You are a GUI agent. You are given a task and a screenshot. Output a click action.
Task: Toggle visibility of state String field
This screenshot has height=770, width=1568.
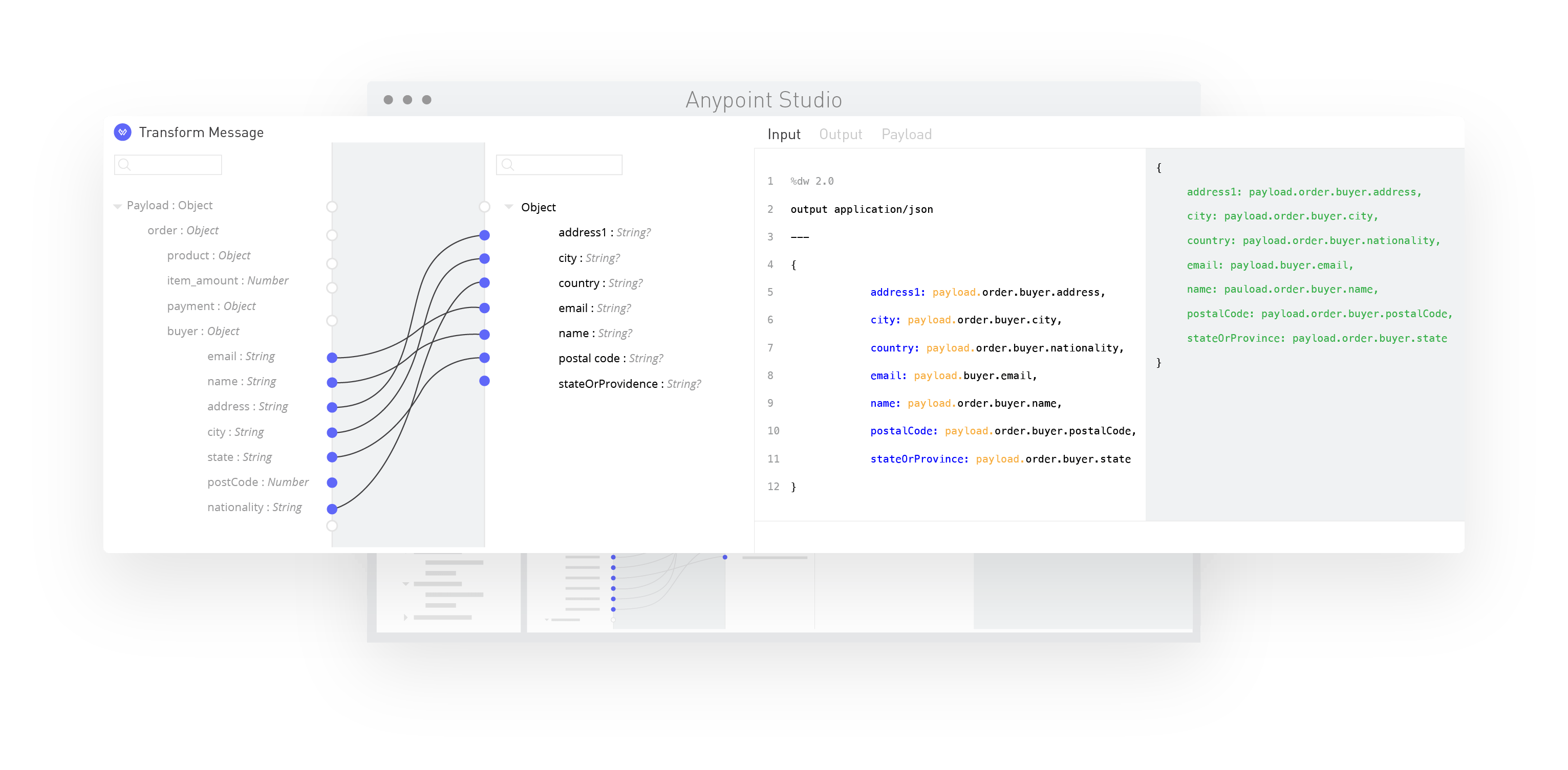pos(332,456)
